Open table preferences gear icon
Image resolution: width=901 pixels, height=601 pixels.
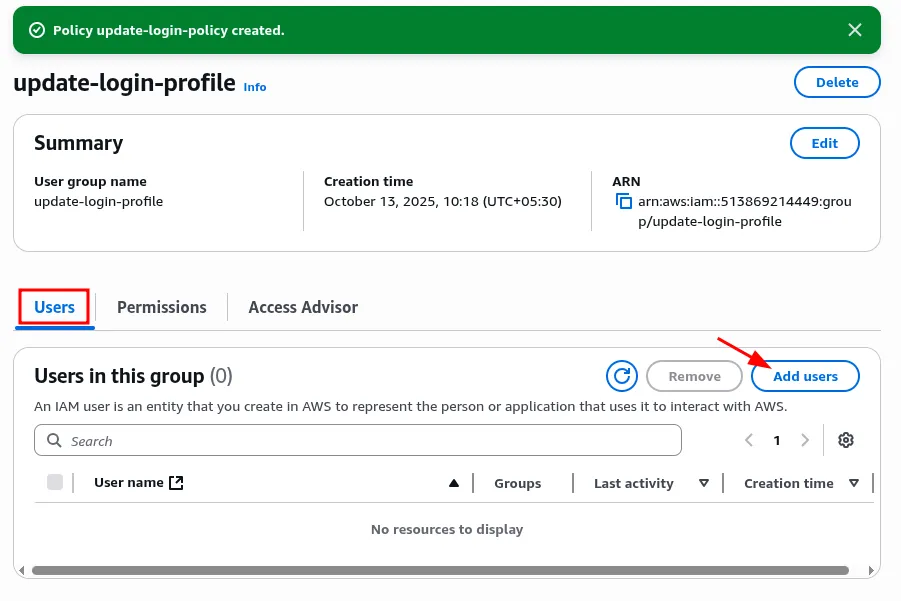click(846, 441)
